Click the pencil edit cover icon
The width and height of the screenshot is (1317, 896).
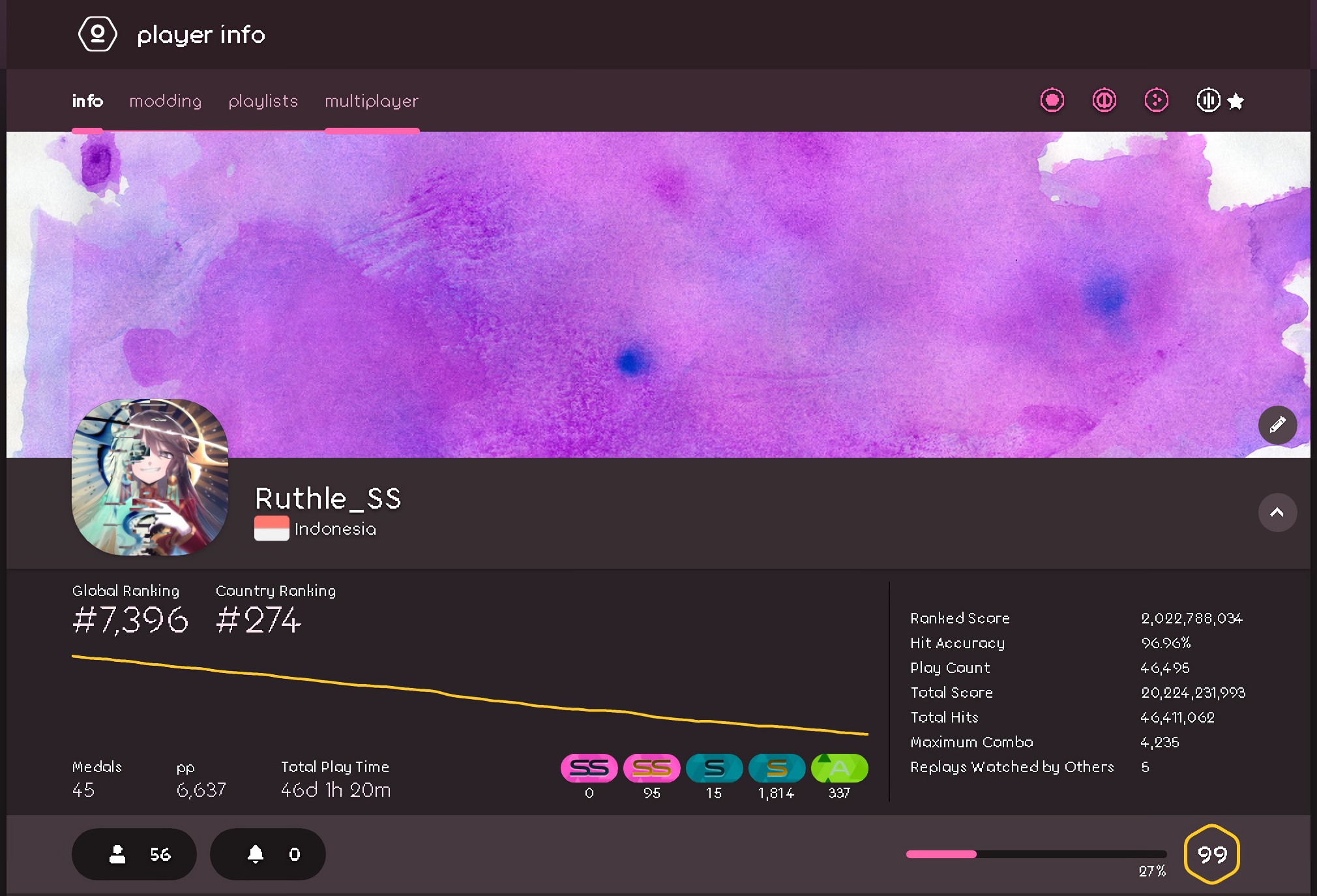(x=1277, y=425)
